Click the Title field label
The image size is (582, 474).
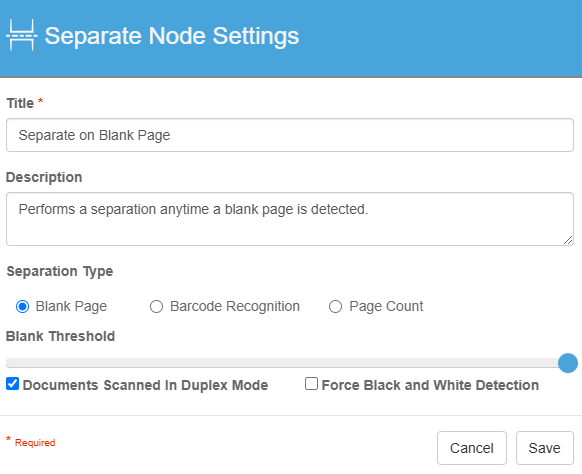click(20, 103)
